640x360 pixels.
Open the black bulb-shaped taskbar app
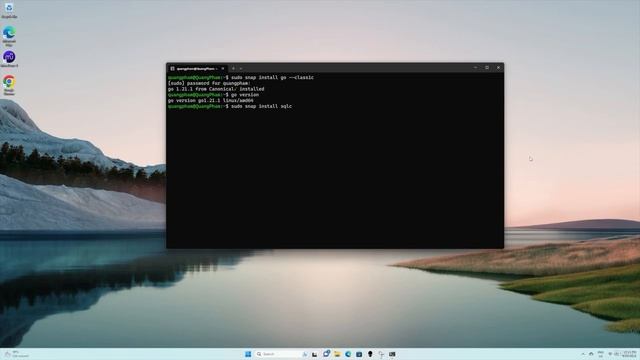click(x=370, y=354)
